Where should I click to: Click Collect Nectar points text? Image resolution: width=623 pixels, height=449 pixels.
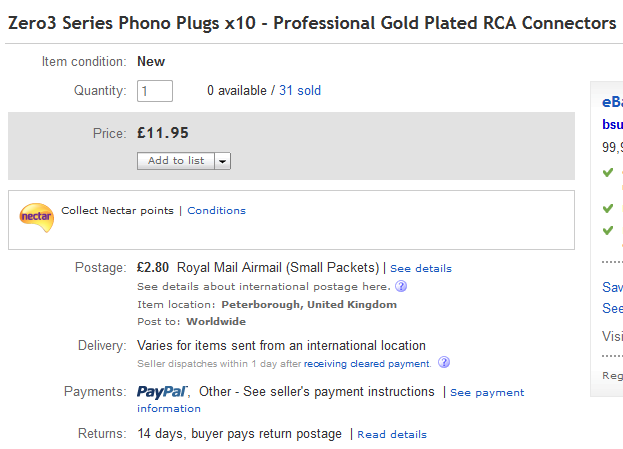tap(117, 211)
